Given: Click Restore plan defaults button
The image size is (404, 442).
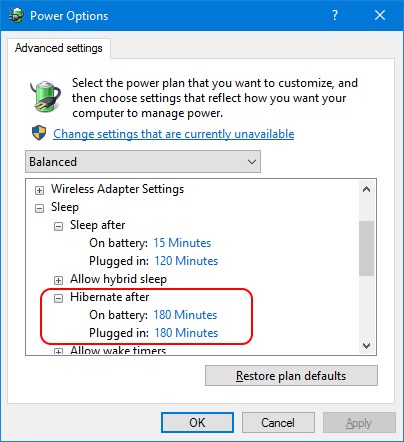Looking at the screenshot, I should (x=291, y=376).
